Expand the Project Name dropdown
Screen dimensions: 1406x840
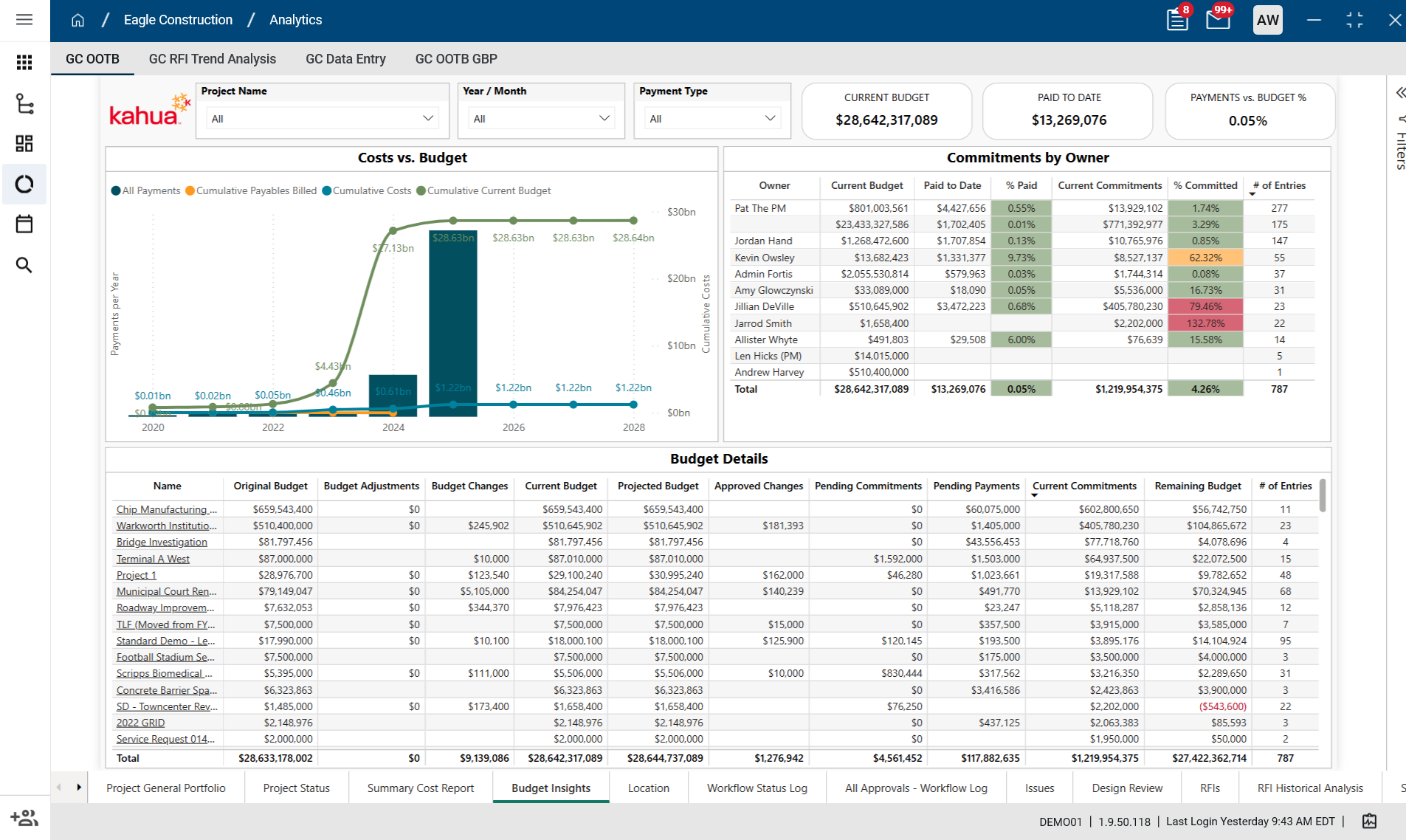323,119
